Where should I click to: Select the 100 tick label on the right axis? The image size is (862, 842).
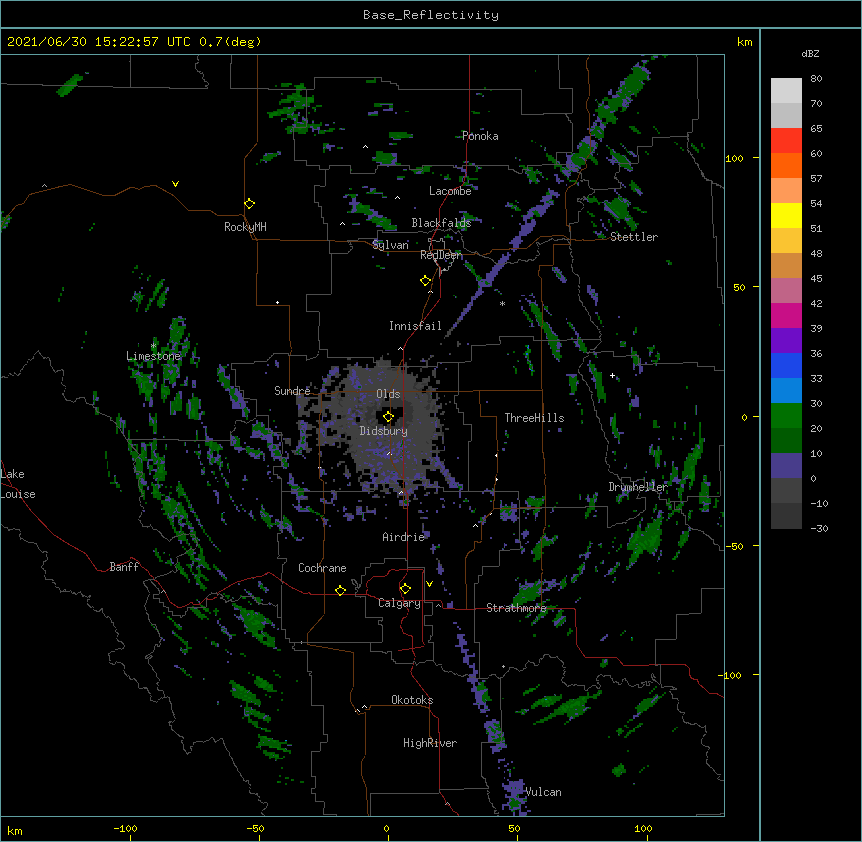tap(734, 158)
